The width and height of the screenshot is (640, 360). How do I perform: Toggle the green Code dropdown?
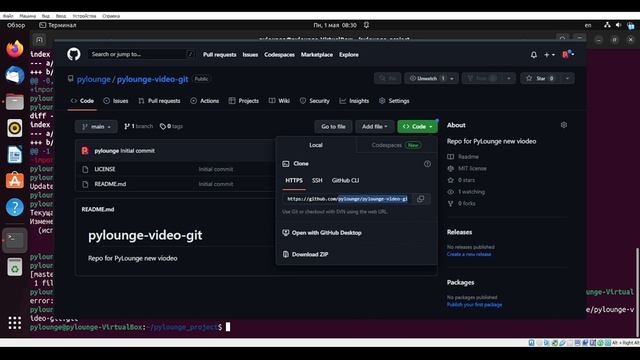[417, 127]
